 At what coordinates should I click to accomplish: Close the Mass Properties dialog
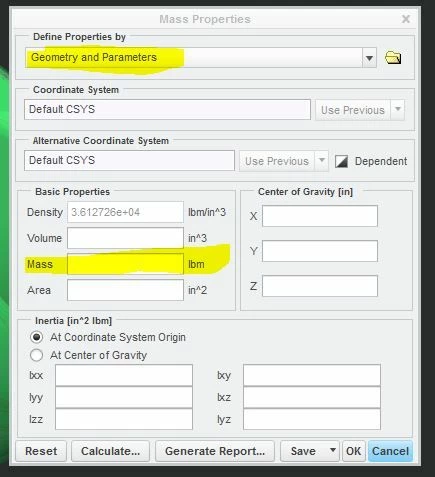tap(406, 19)
